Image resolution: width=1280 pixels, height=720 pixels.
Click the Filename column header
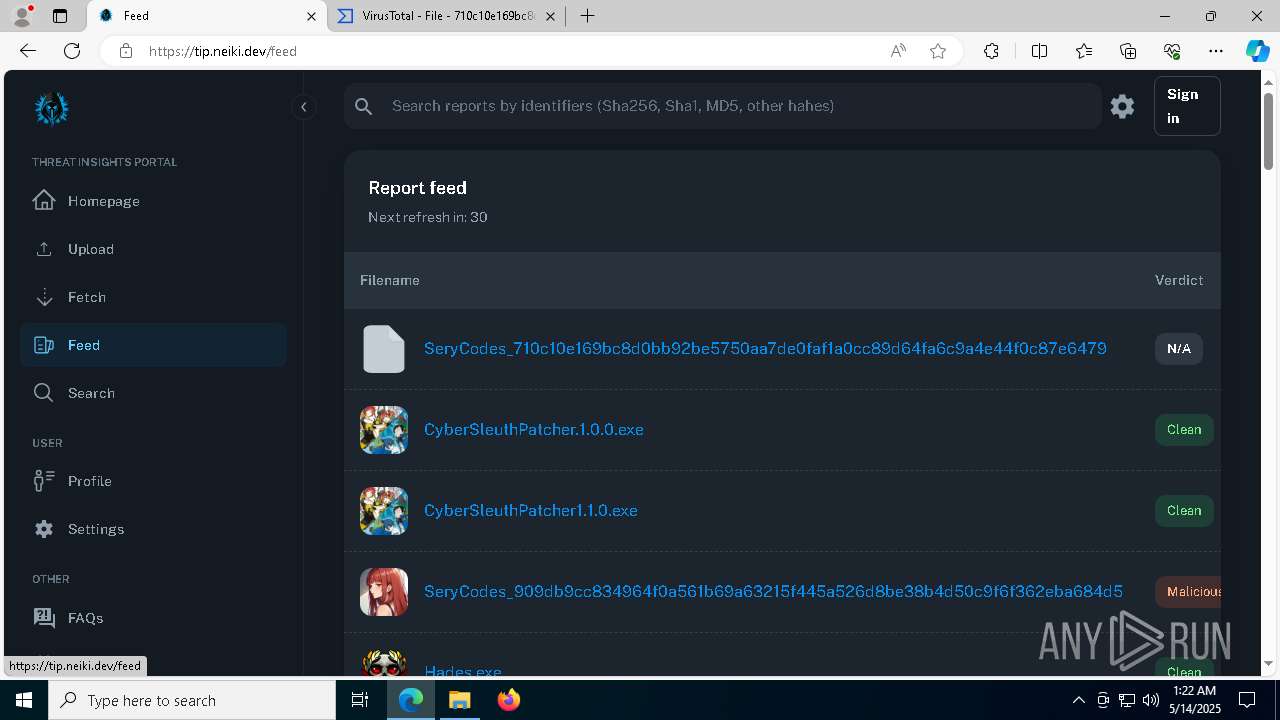tap(390, 280)
